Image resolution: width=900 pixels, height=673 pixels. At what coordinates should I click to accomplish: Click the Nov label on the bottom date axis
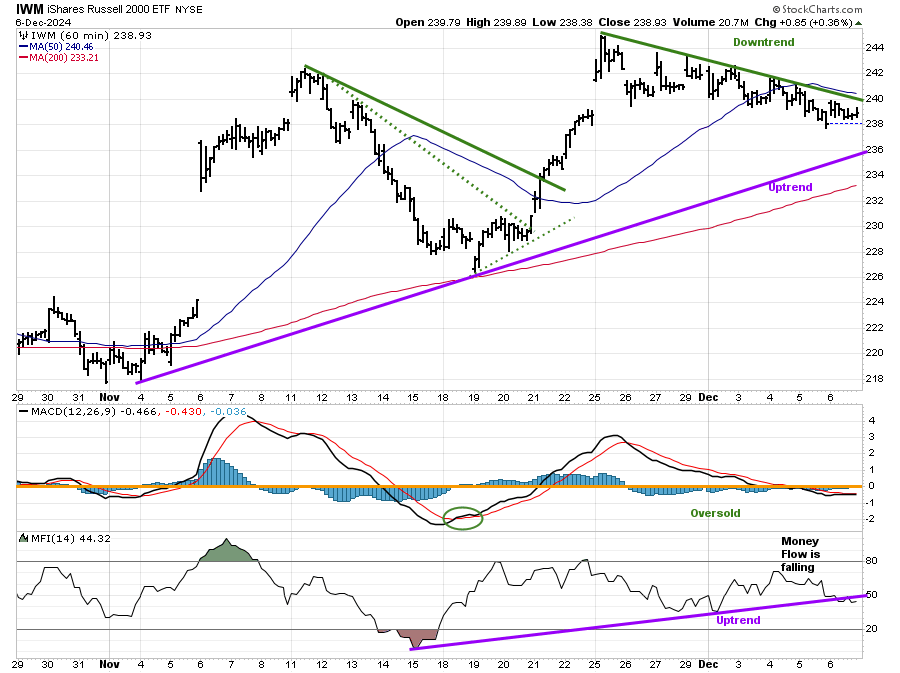pos(109,664)
